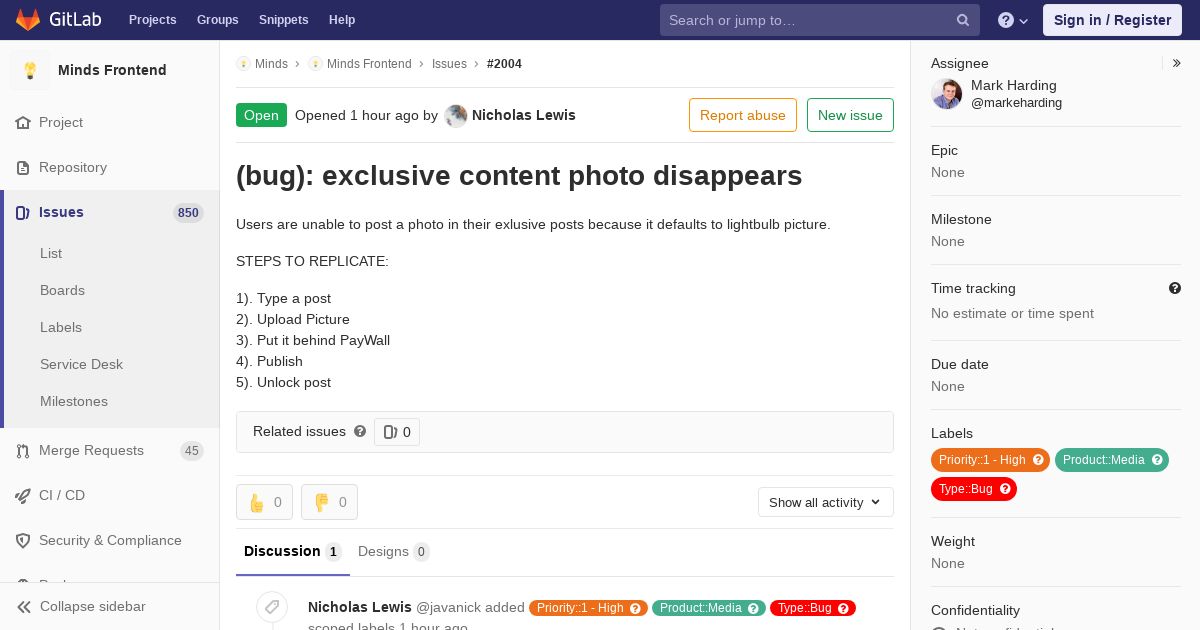The width and height of the screenshot is (1200, 630).
Task: Click the related issues count badge
Action: [x=397, y=432]
